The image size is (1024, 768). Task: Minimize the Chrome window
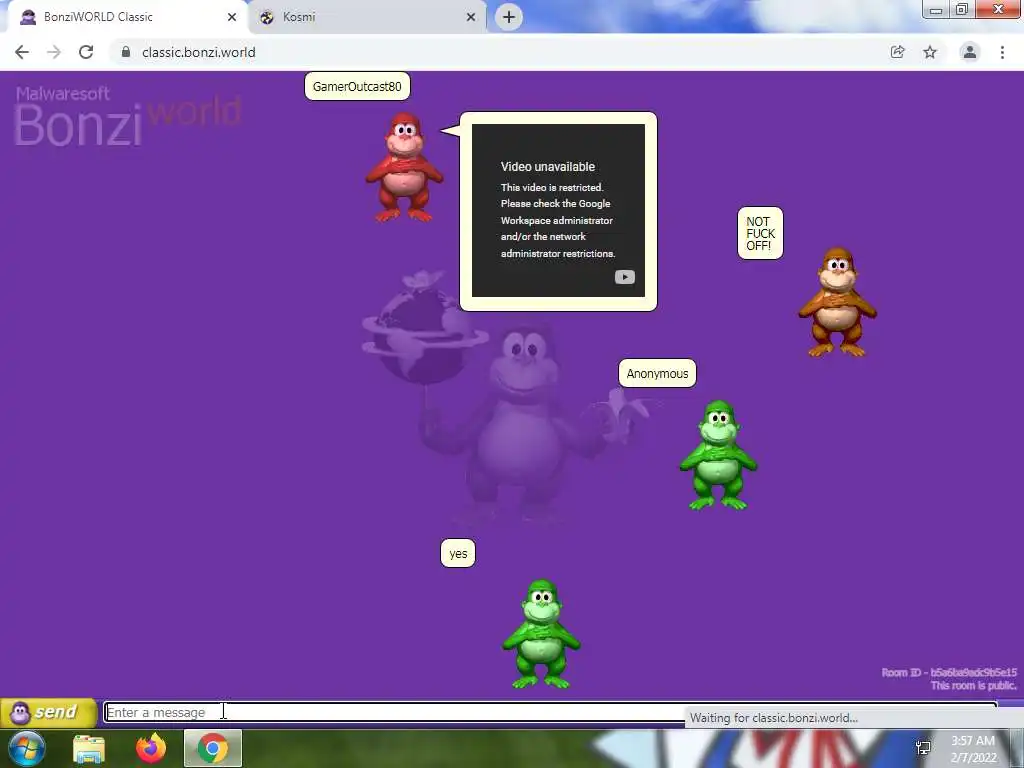(936, 9)
